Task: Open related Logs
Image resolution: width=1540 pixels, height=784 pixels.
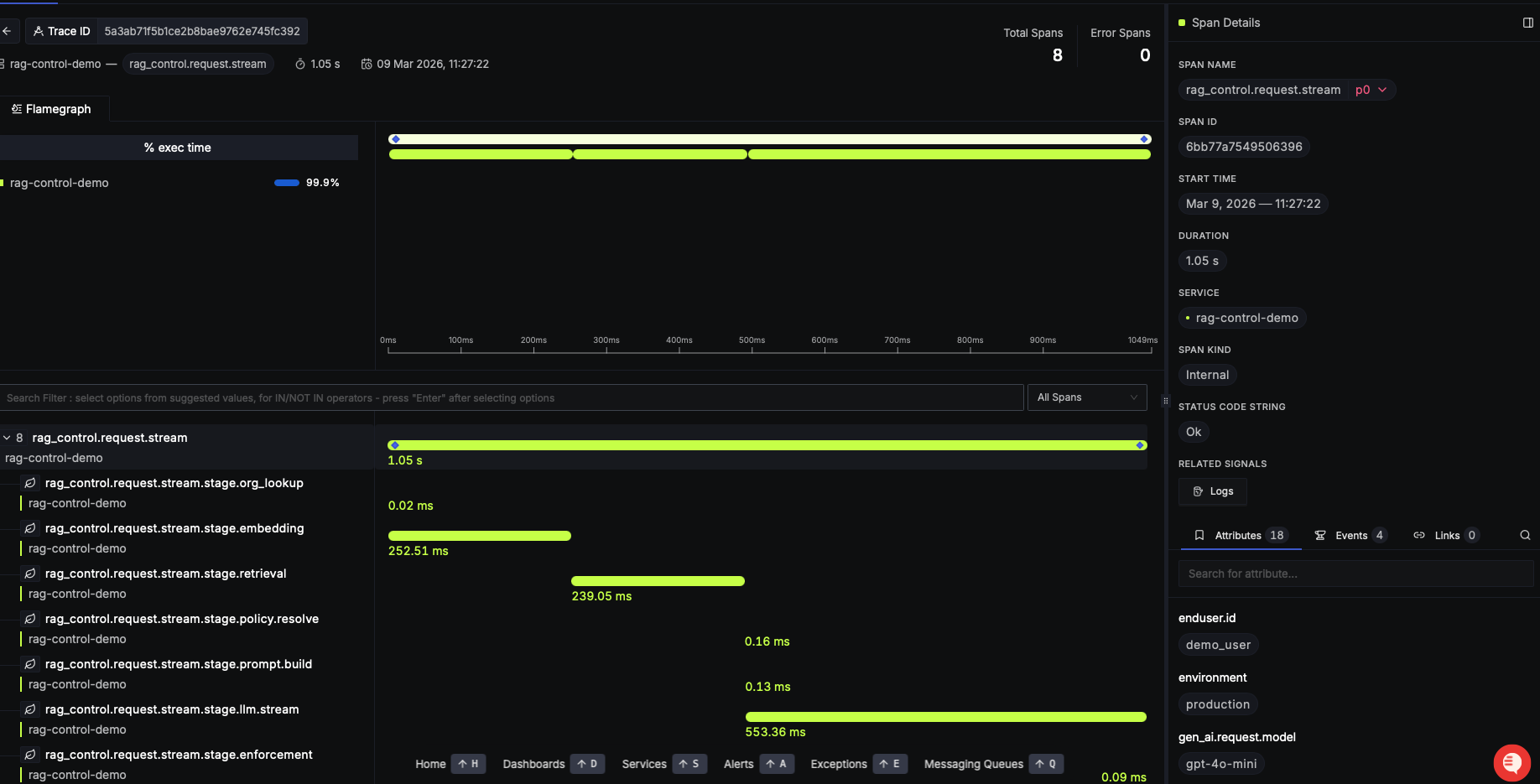Action: [1213, 491]
